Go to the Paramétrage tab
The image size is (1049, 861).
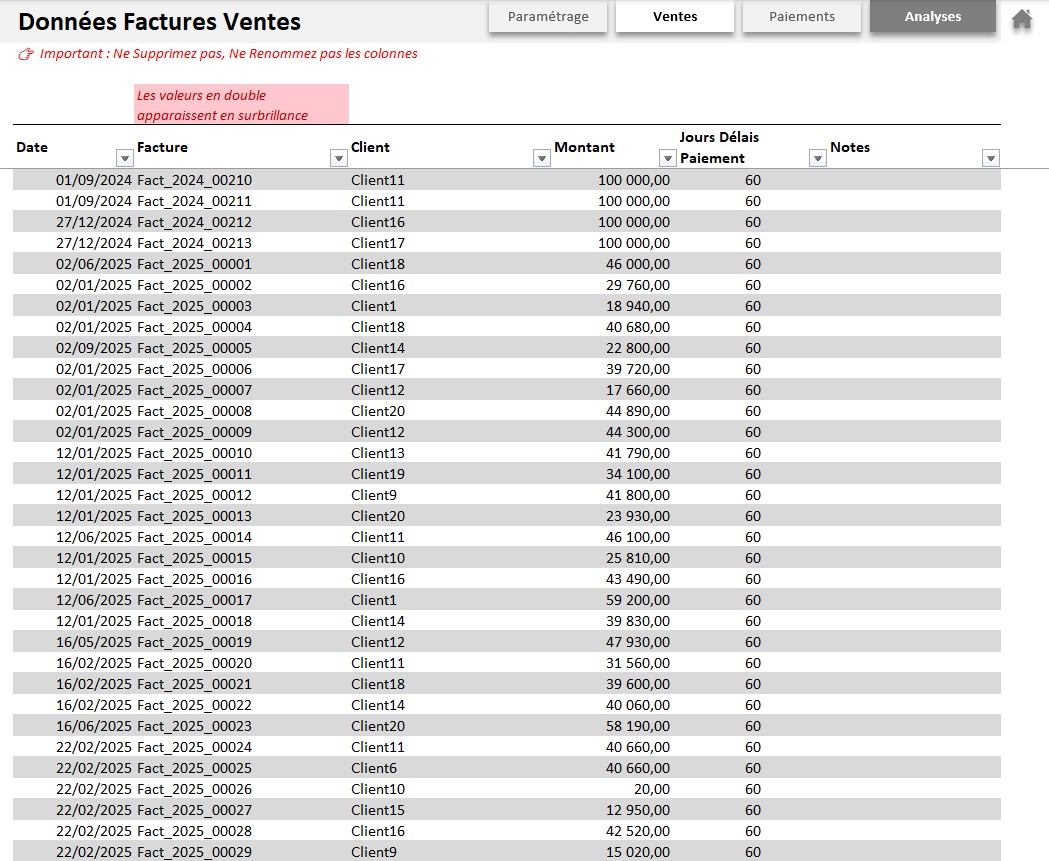548,17
